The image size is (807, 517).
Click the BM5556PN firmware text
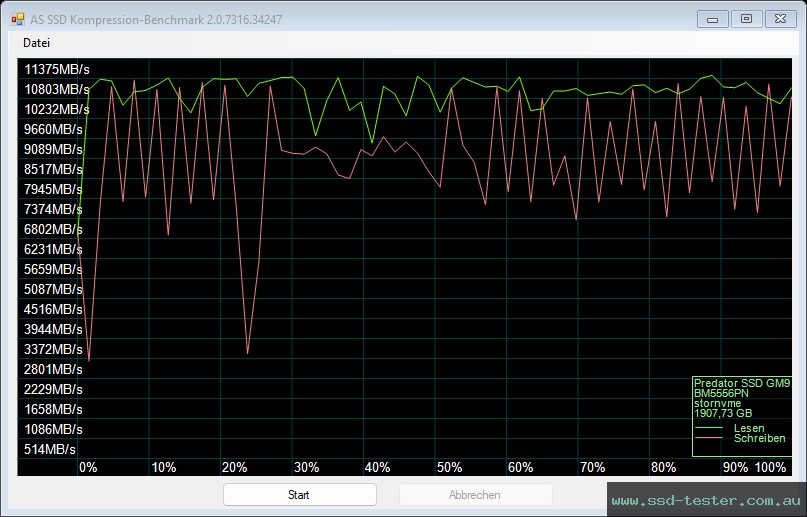721,394
